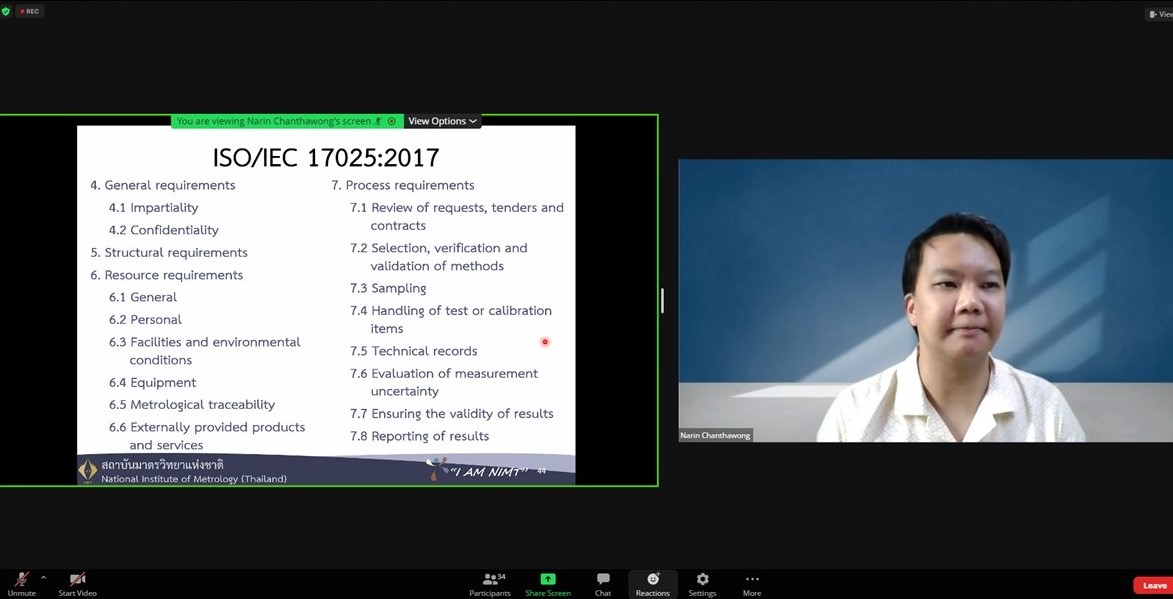This screenshot has height=599, width=1173.
Task: Open the Settings gear in toolbar
Action: [702, 584]
